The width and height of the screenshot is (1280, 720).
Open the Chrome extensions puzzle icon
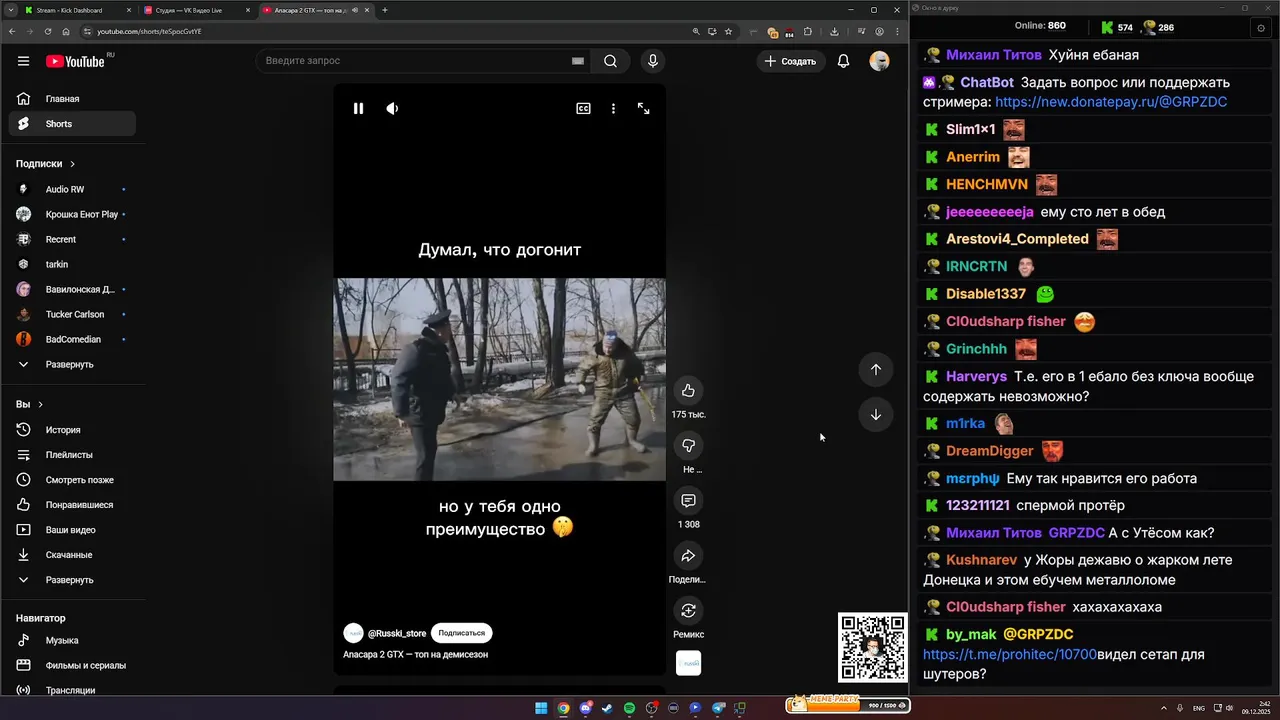pyautogui.click(x=808, y=31)
